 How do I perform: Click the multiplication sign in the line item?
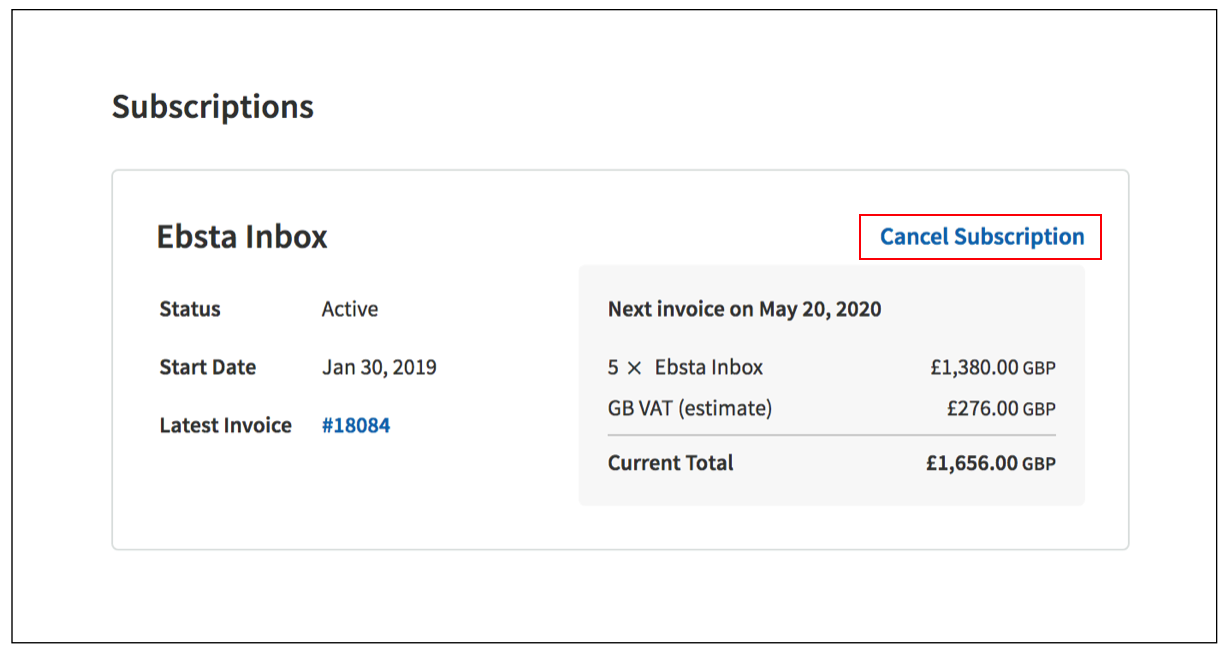pyautogui.click(x=634, y=368)
